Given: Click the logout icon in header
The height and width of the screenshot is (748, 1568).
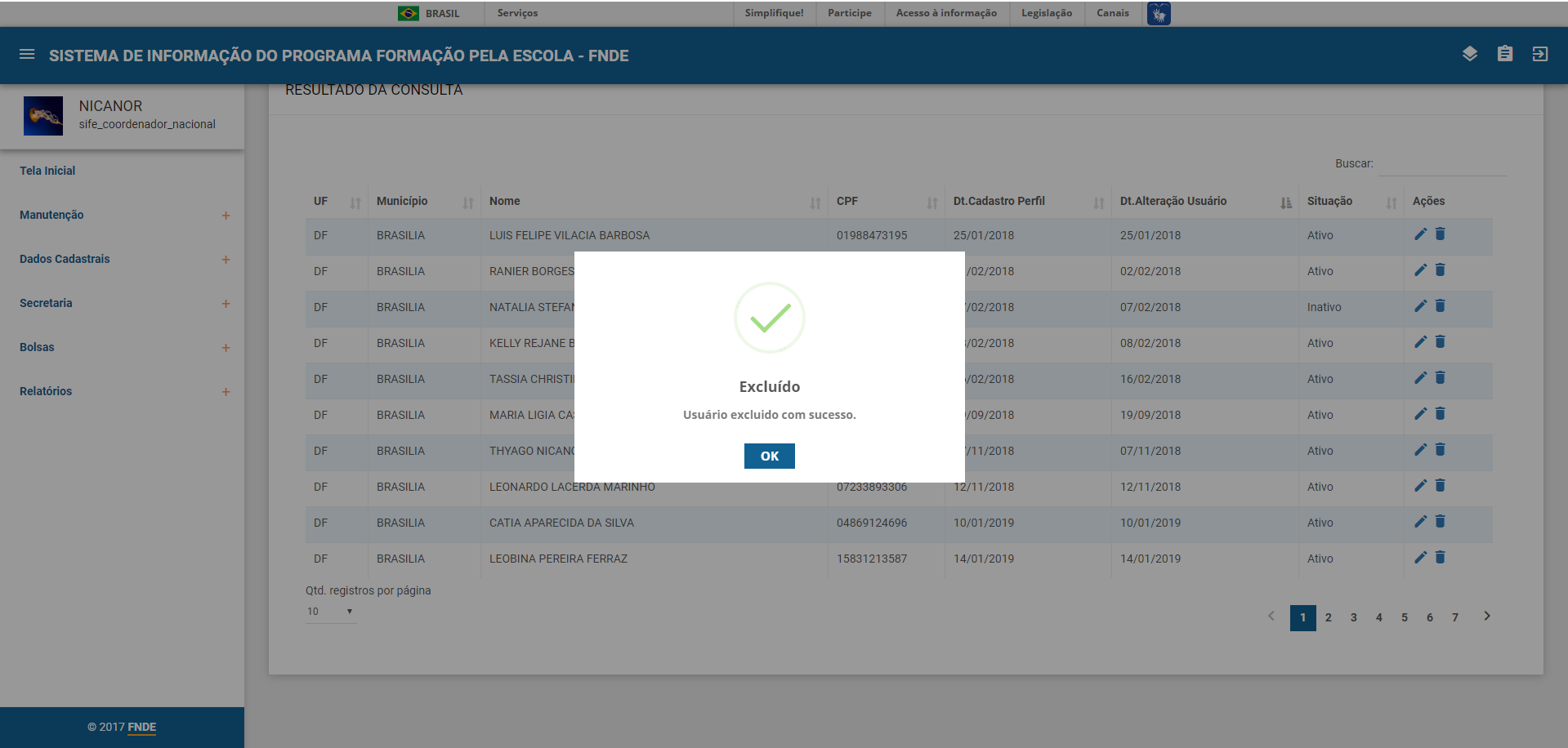Looking at the screenshot, I should coord(1539,55).
